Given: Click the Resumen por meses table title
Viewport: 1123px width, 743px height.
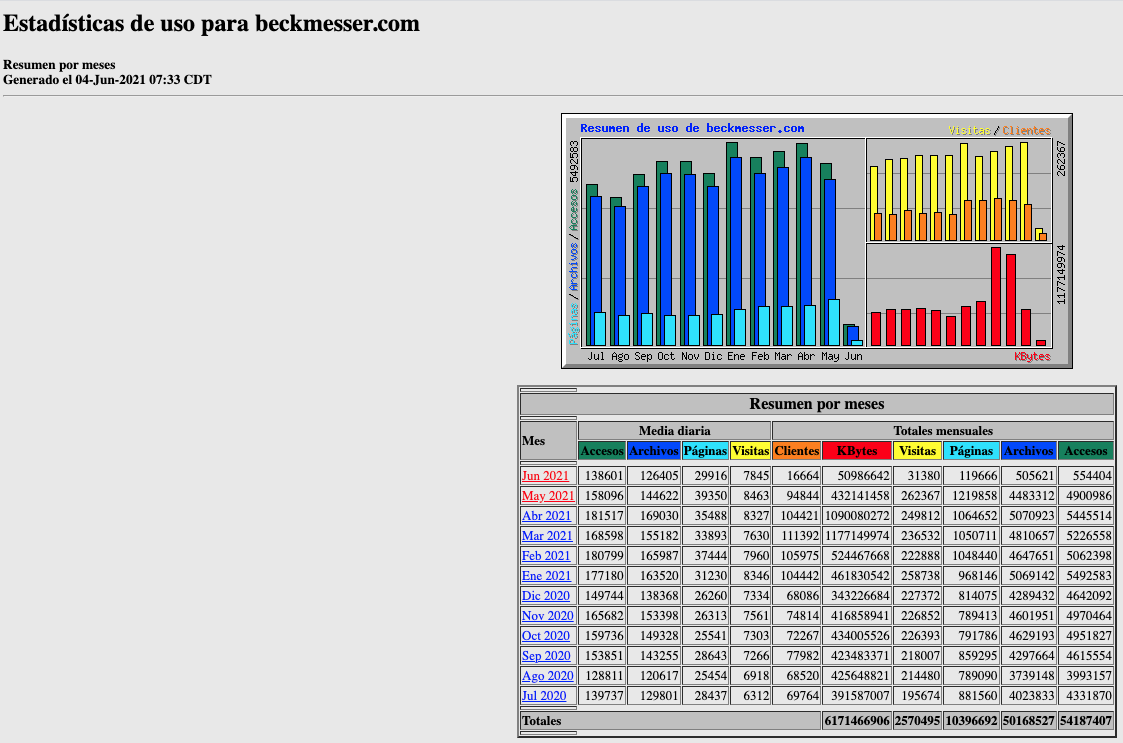Looking at the screenshot, I should coord(816,404).
